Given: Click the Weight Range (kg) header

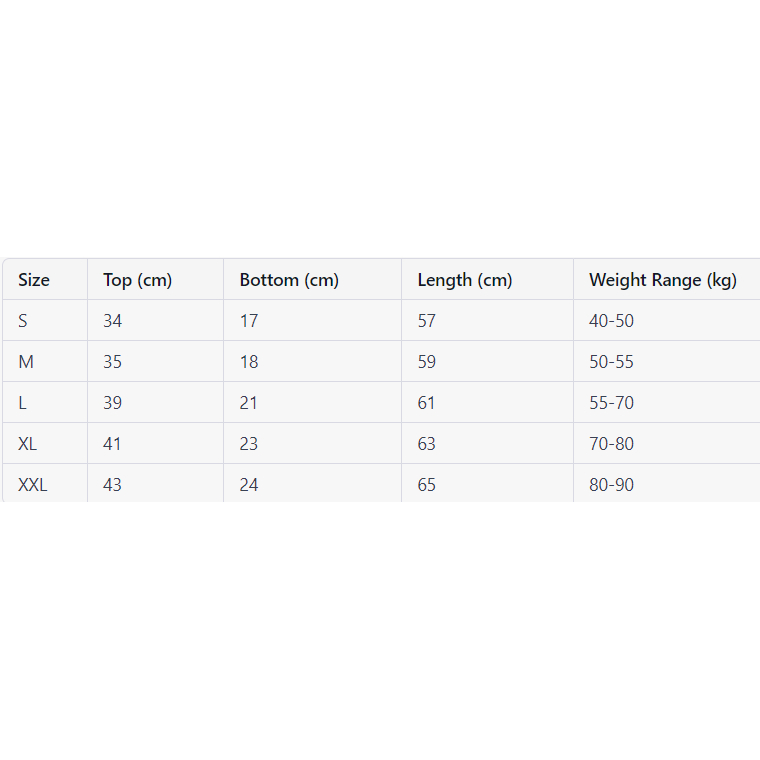Looking at the screenshot, I should click(663, 280).
